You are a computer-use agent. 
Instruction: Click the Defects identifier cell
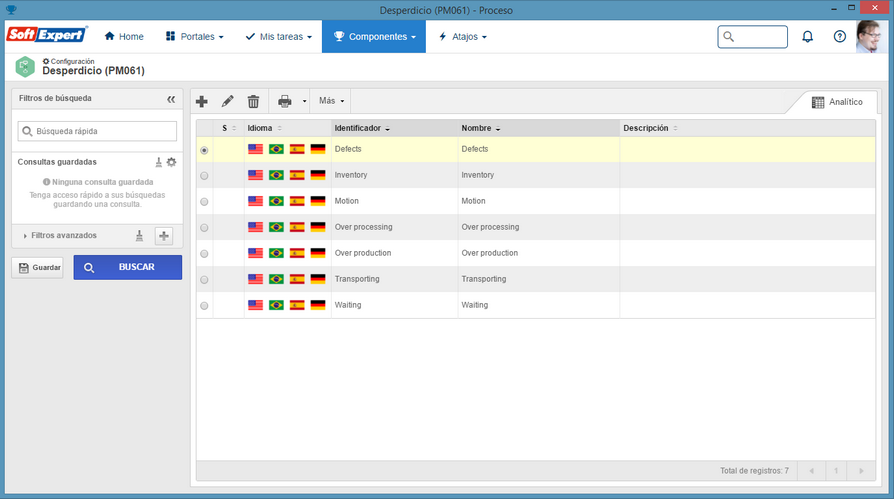[x=395, y=149]
